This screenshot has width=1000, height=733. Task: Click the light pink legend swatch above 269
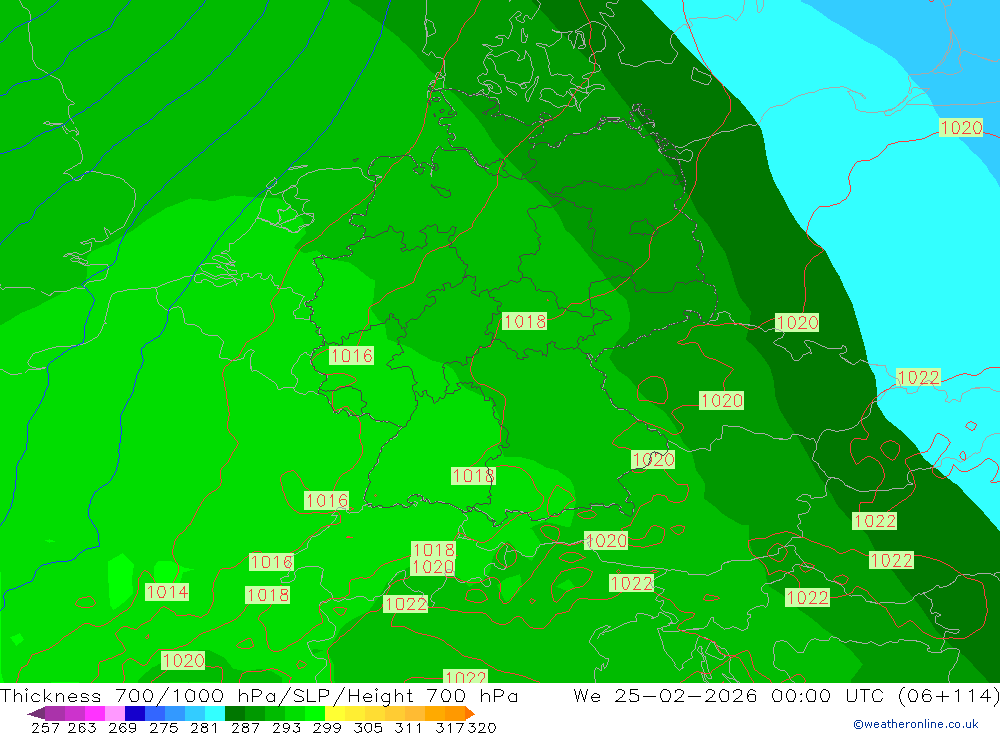pos(114,713)
